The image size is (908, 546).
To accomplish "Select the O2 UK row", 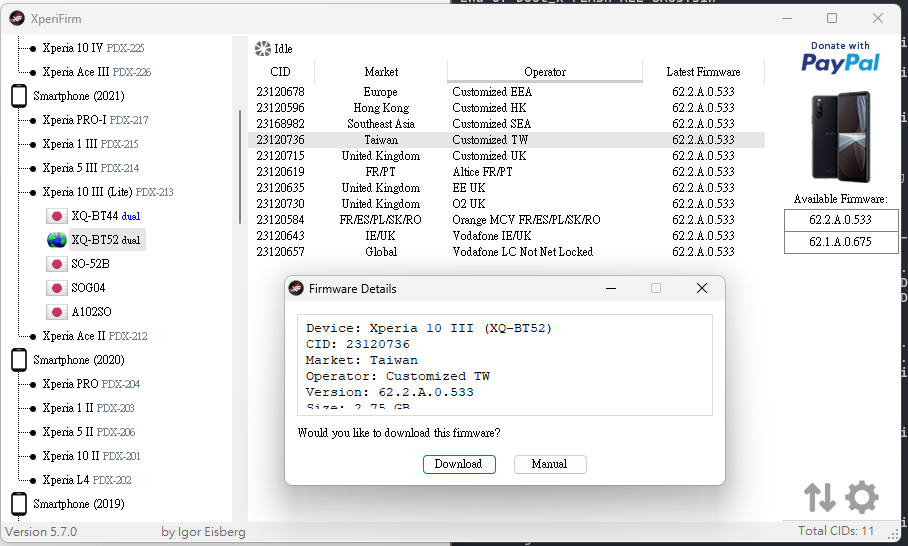I will click(x=507, y=204).
